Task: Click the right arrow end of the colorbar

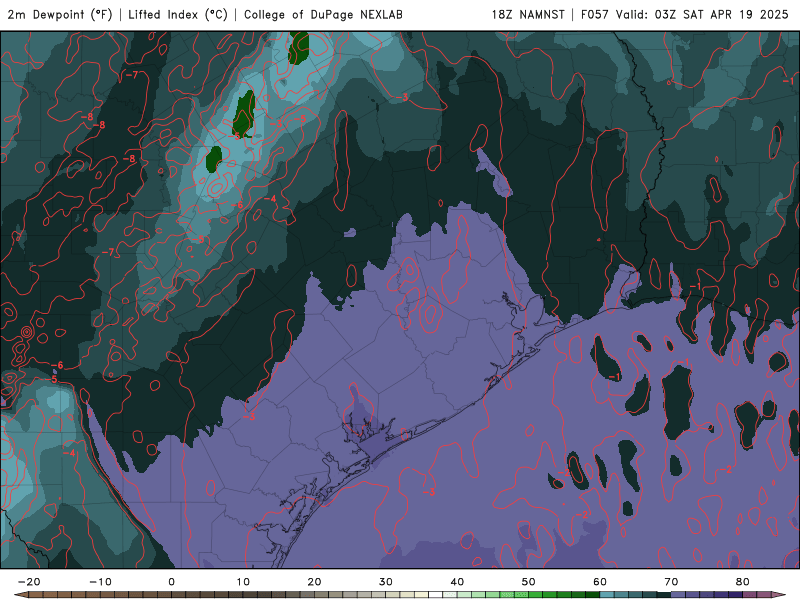Action: 779,594
